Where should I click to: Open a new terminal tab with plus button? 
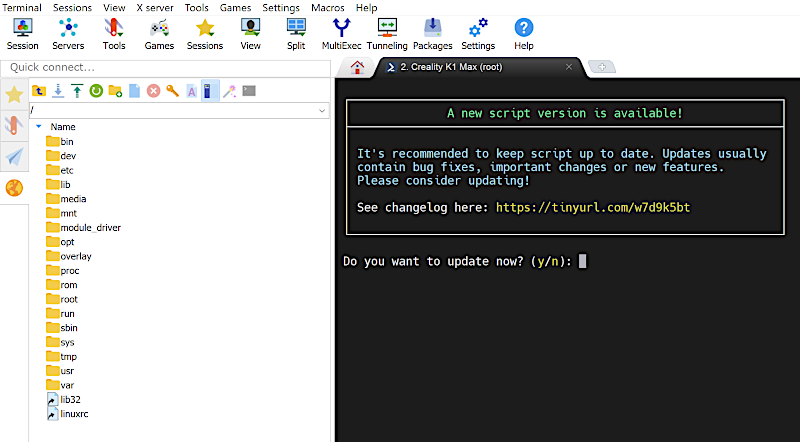[x=602, y=67]
